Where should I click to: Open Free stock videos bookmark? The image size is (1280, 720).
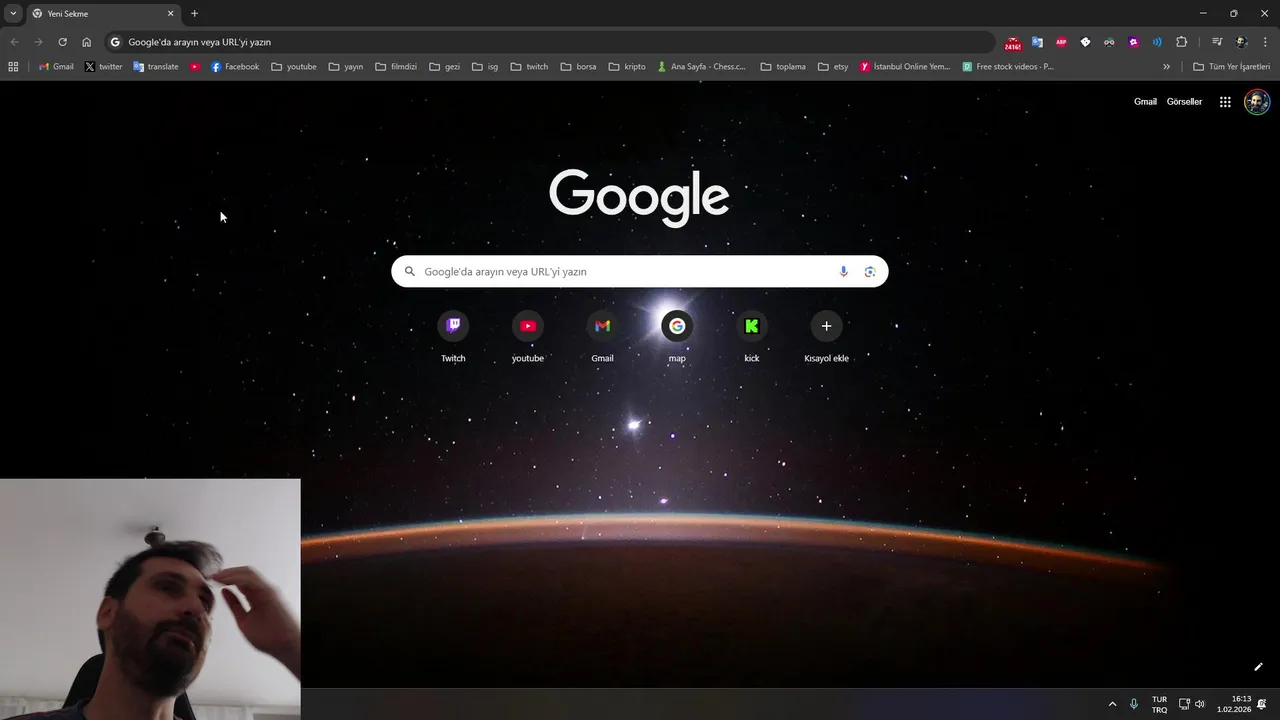1008,67
